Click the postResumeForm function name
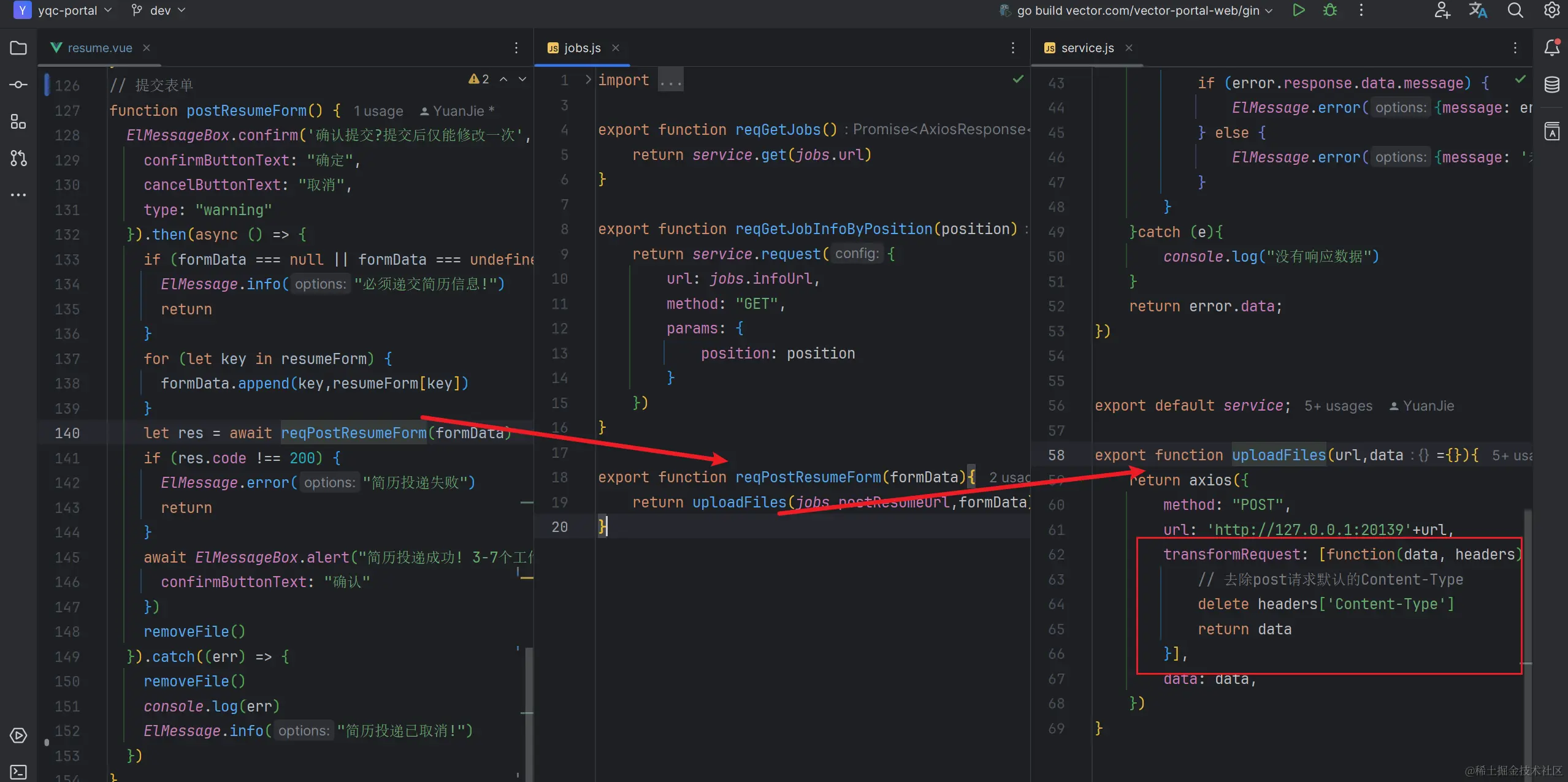Image resolution: width=1568 pixels, height=782 pixels. point(246,111)
